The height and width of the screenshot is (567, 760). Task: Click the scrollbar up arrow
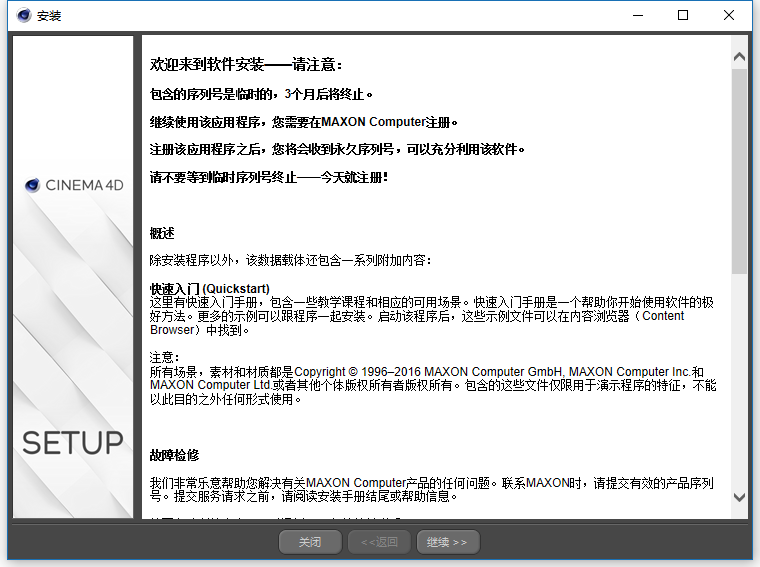click(x=739, y=57)
